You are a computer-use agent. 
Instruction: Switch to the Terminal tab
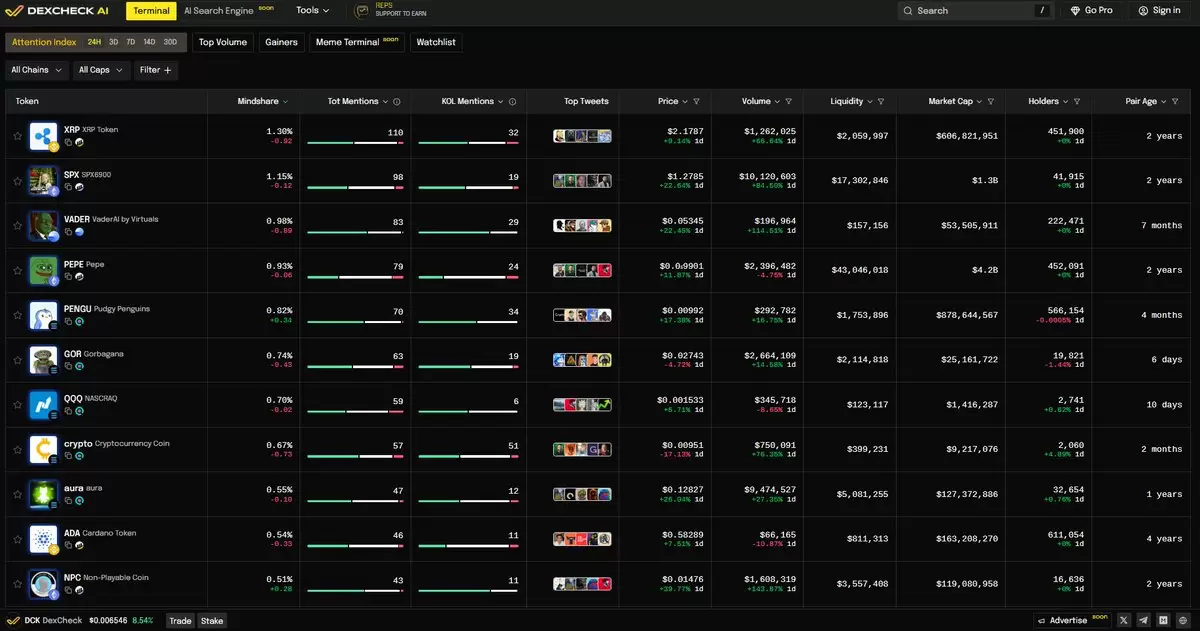152,10
